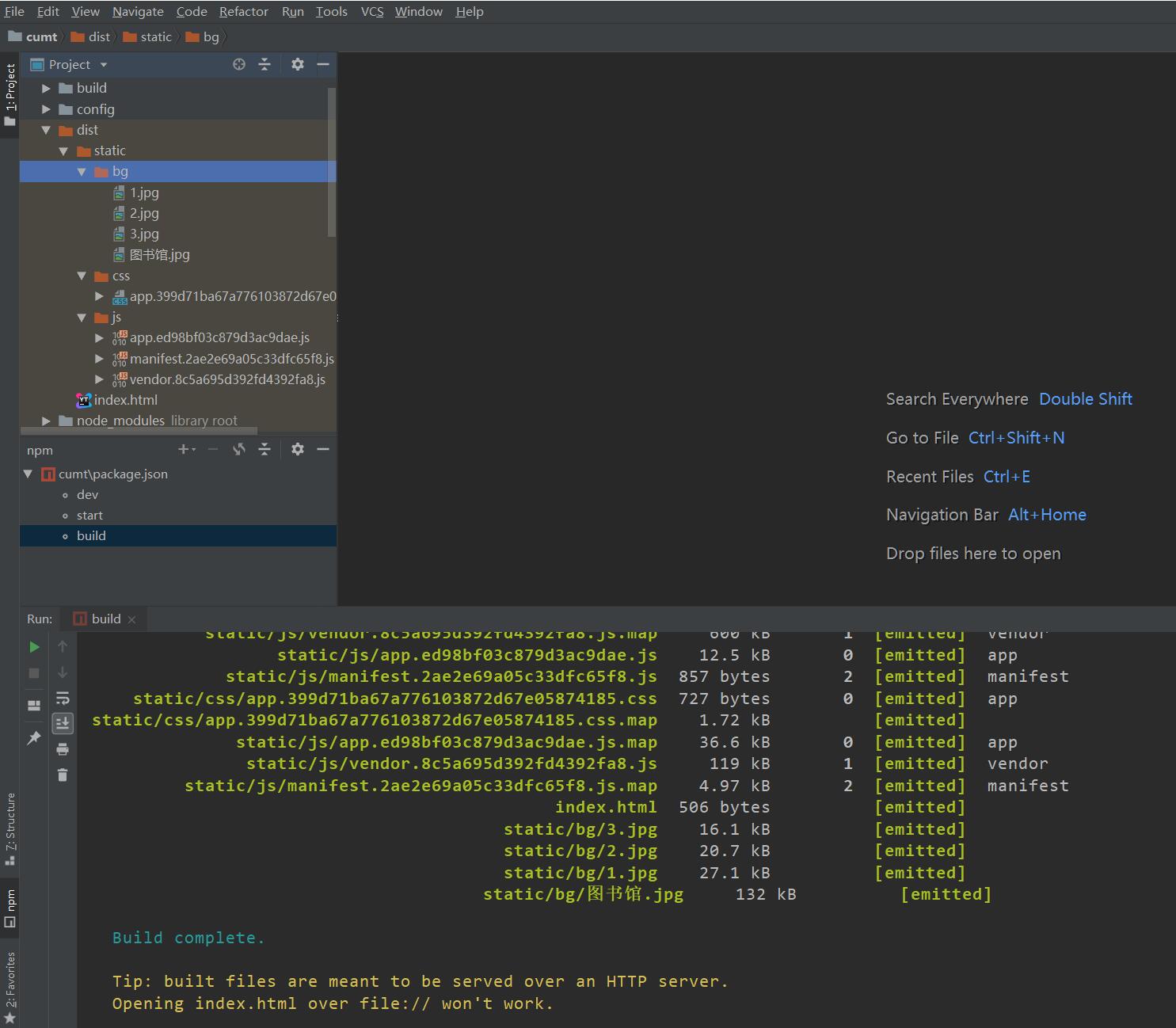Click the dist breadcrumb in navigation bar

pos(90,37)
